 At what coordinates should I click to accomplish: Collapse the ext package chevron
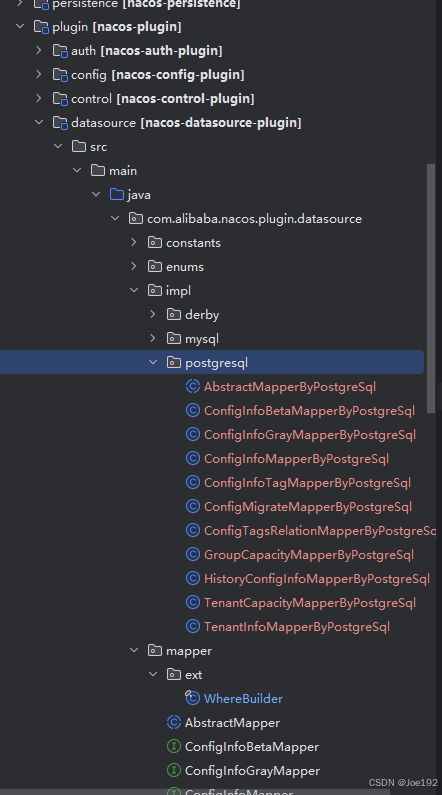point(153,674)
